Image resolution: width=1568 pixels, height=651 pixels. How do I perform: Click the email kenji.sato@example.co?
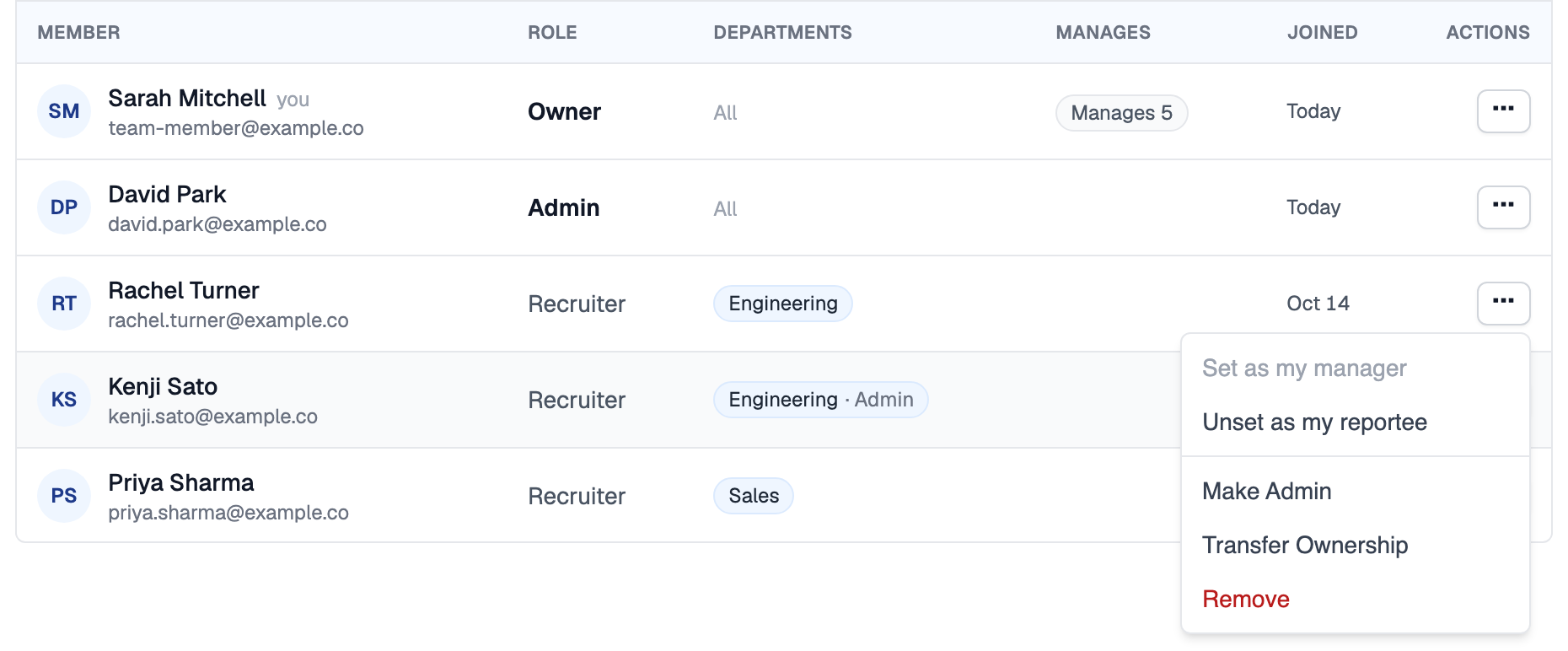pyautogui.click(x=213, y=417)
